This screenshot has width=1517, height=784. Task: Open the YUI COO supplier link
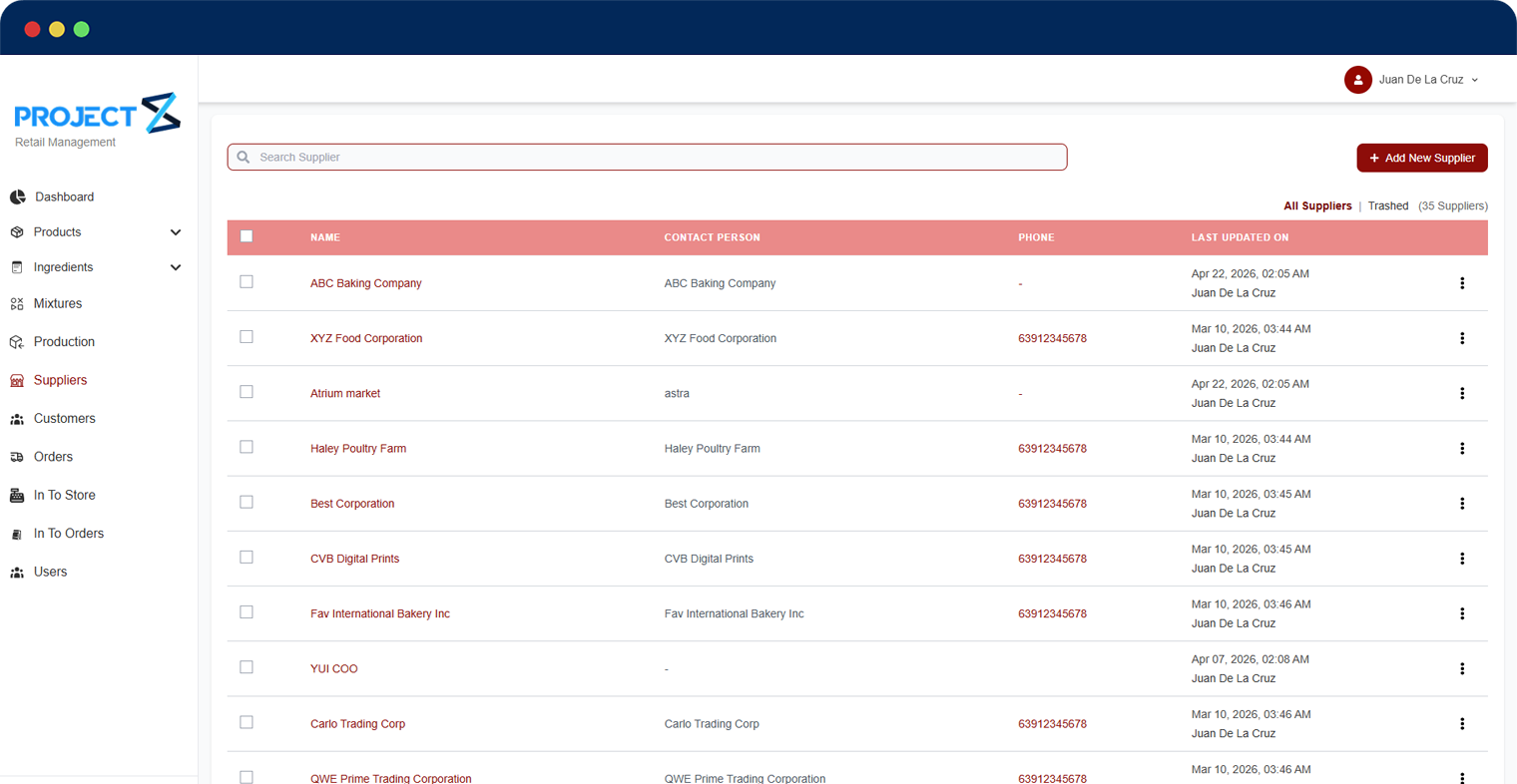[333, 669]
